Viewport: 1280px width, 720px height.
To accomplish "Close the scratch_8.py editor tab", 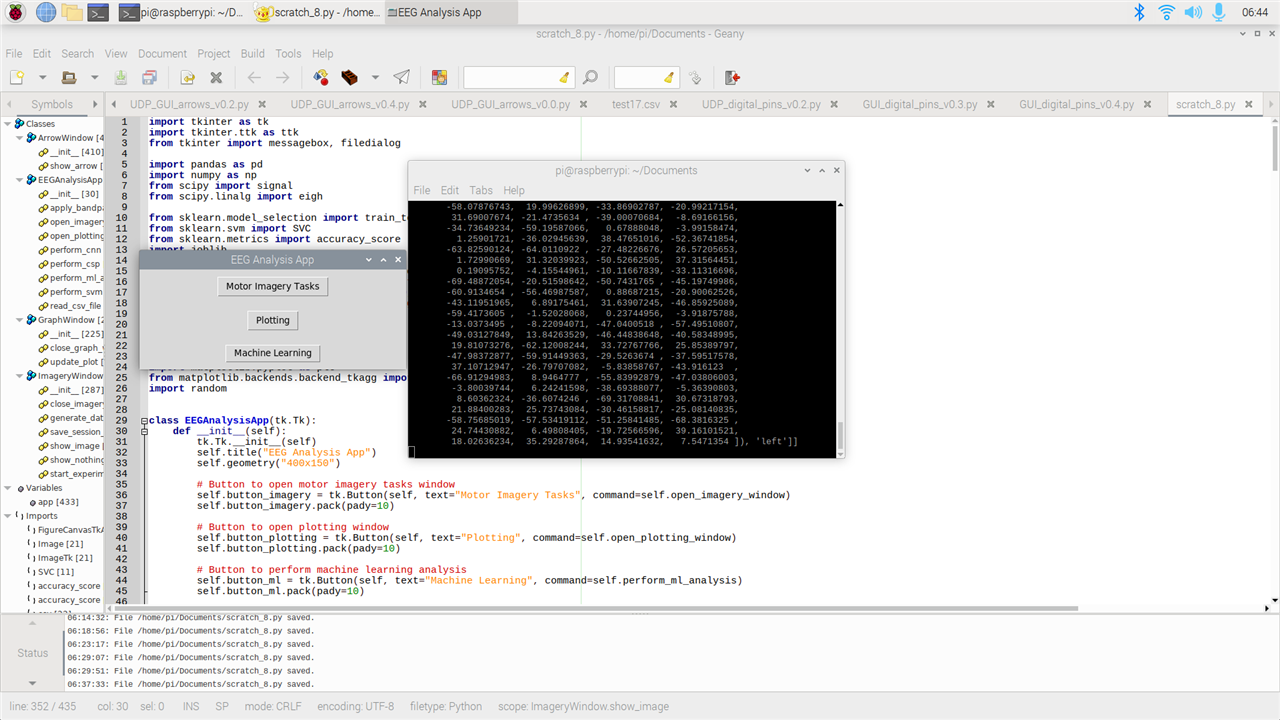I will click(1247, 104).
